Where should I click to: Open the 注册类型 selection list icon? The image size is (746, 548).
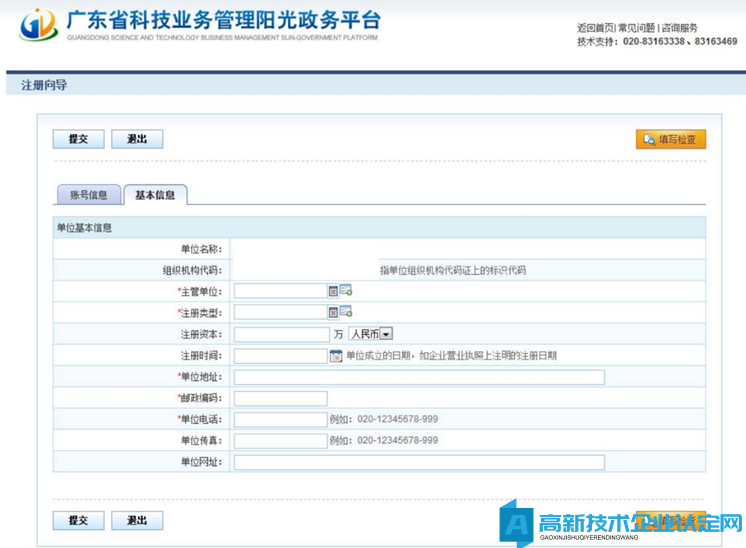pos(346,311)
